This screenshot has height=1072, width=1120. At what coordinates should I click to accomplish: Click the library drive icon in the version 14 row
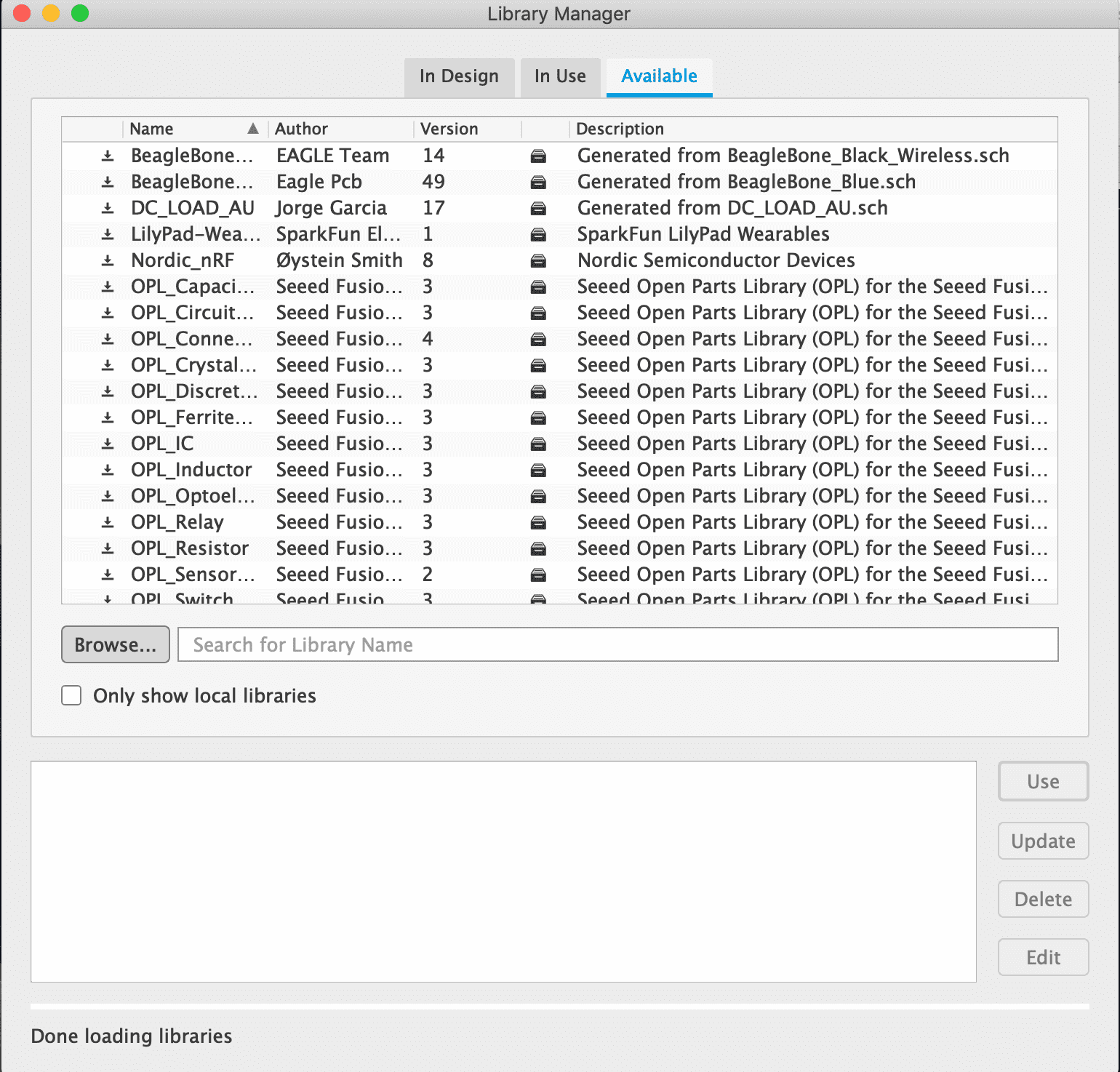pos(538,156)
